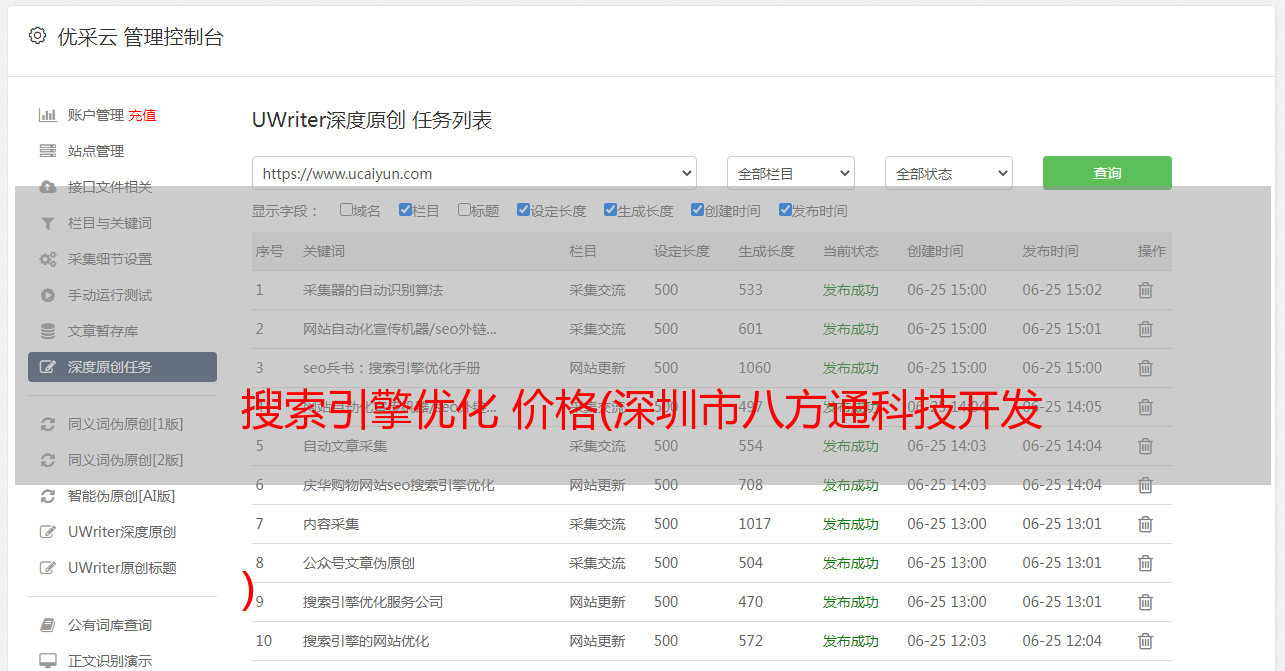Uncheck the 发布时间 checkbox
Viewport: 1285px width, 671px height.
coord(785,210)
